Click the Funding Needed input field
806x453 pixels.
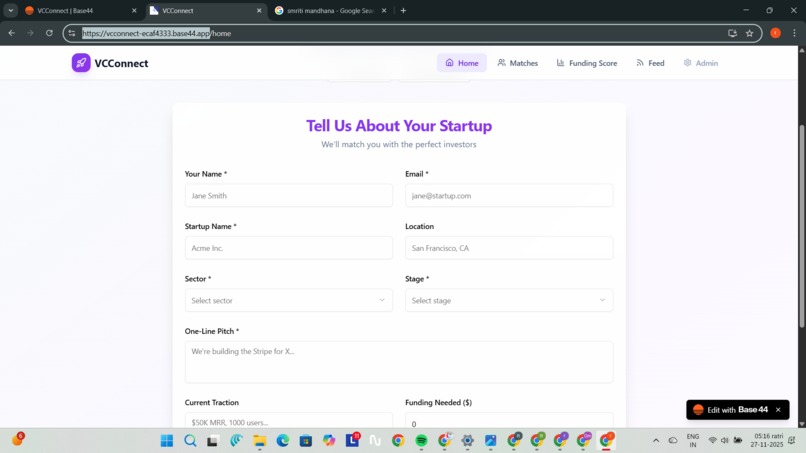509,421
